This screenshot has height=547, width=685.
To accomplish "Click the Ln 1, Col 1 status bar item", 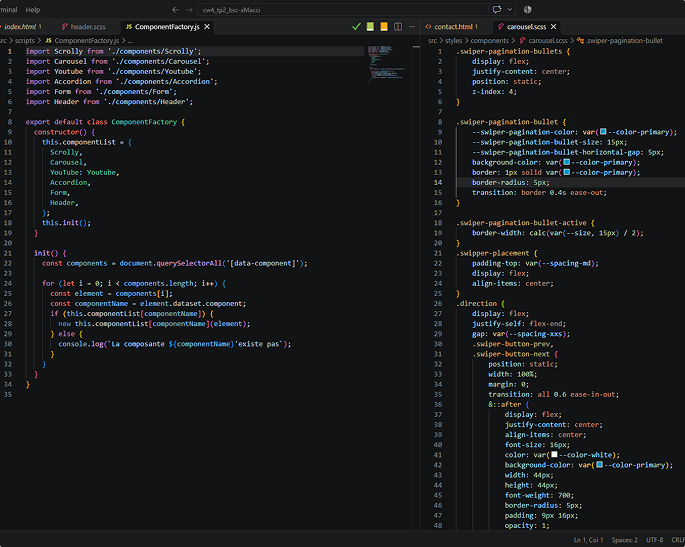I will tap(588, 540).
